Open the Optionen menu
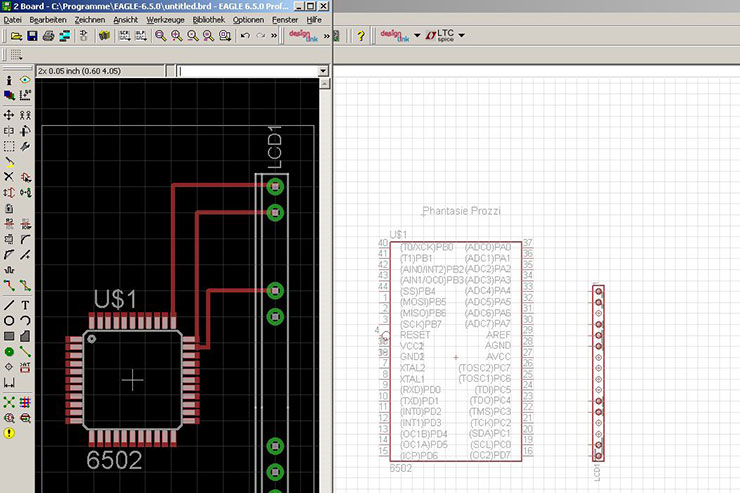 pyautogui.click(x=248, y=20)
